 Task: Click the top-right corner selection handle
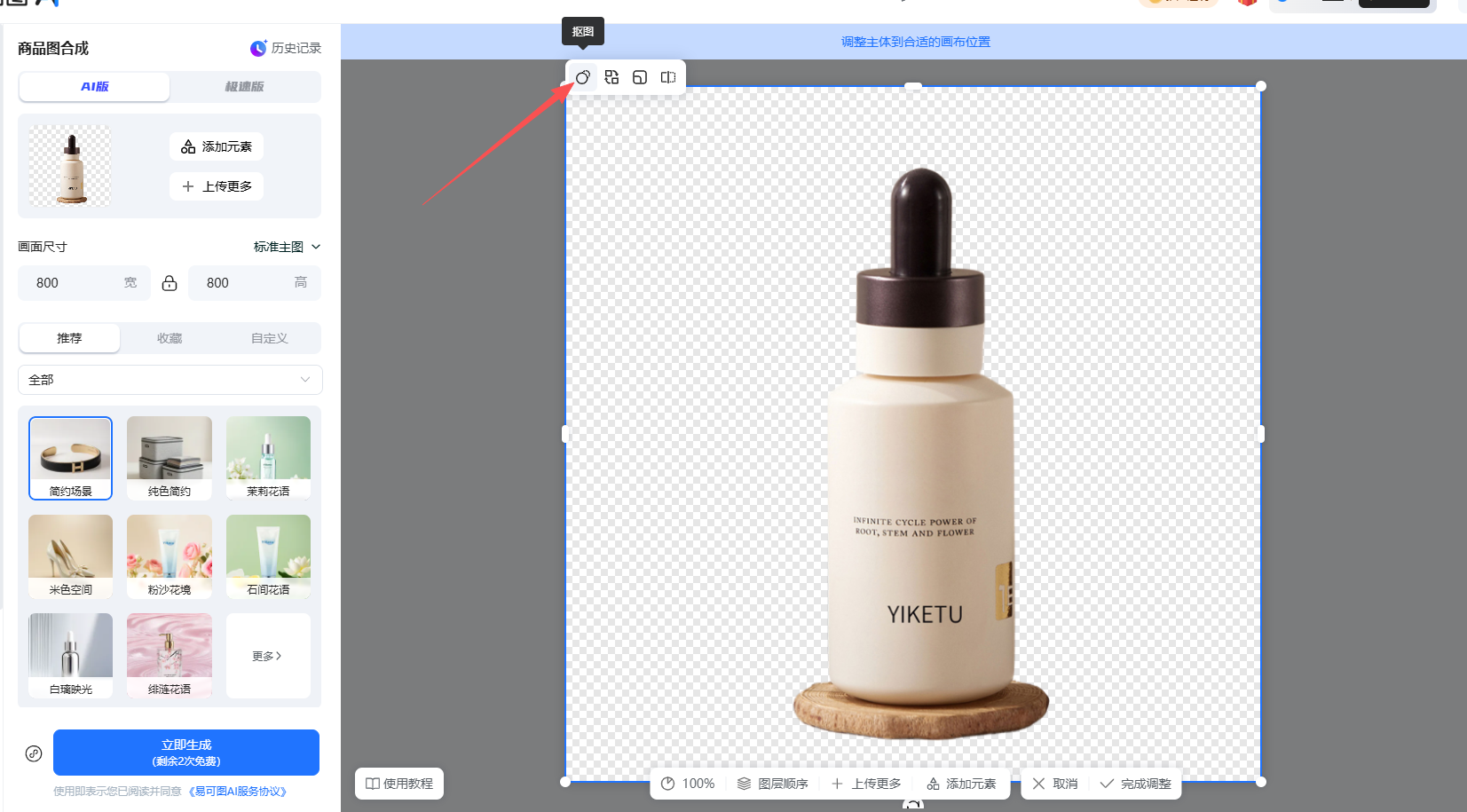[1261, 86]
